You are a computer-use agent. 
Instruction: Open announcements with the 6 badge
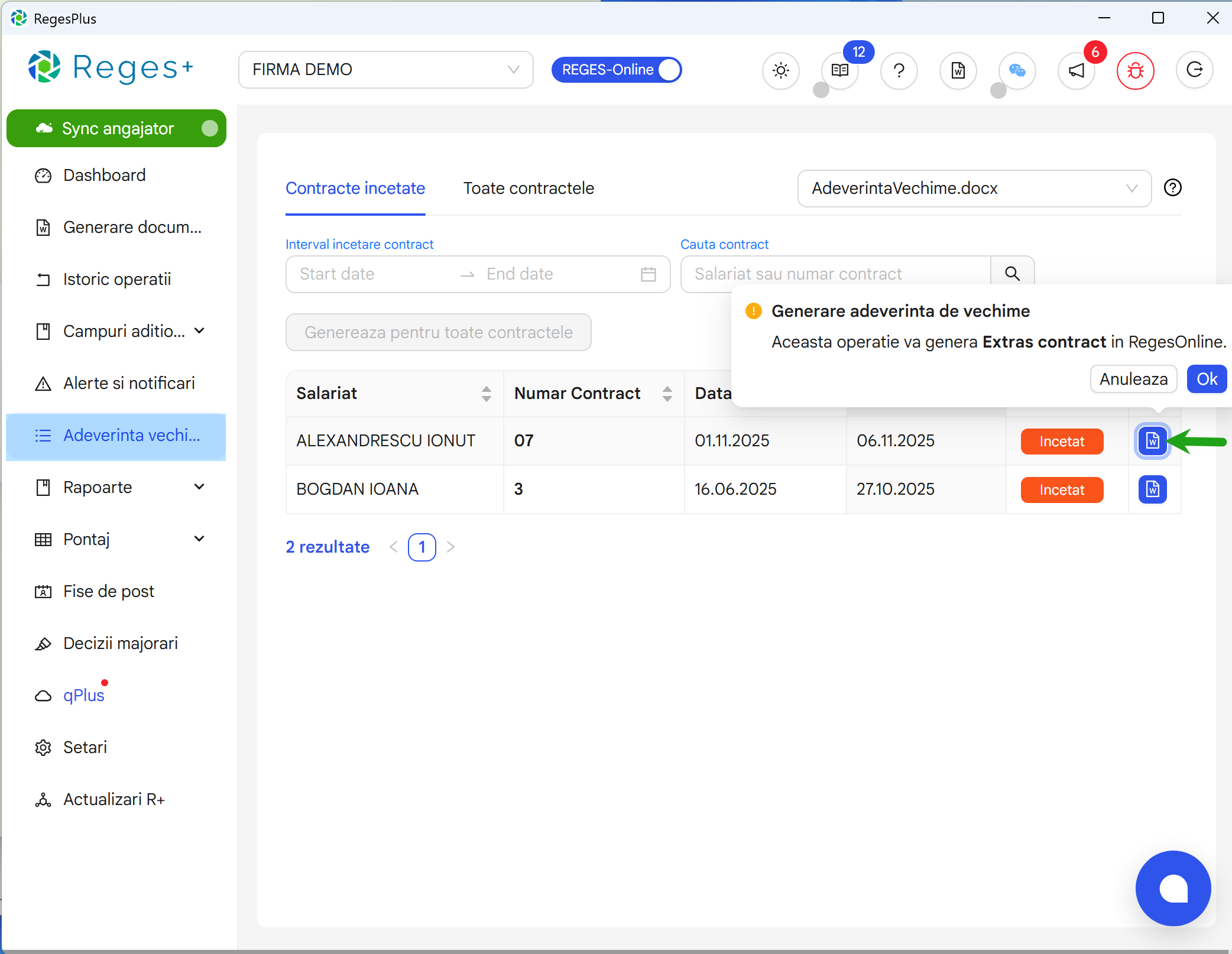(x=1076, y=70)
